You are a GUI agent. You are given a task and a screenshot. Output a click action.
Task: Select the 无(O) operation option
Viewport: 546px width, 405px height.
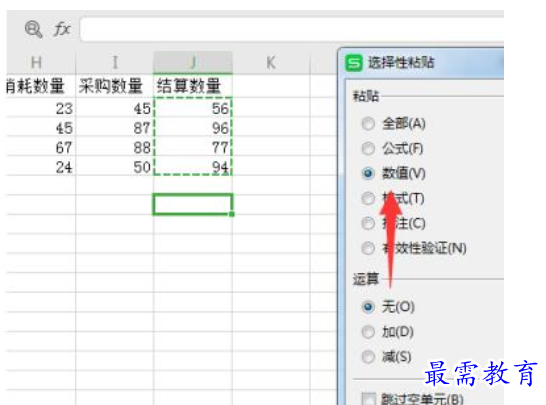point(388,307)
